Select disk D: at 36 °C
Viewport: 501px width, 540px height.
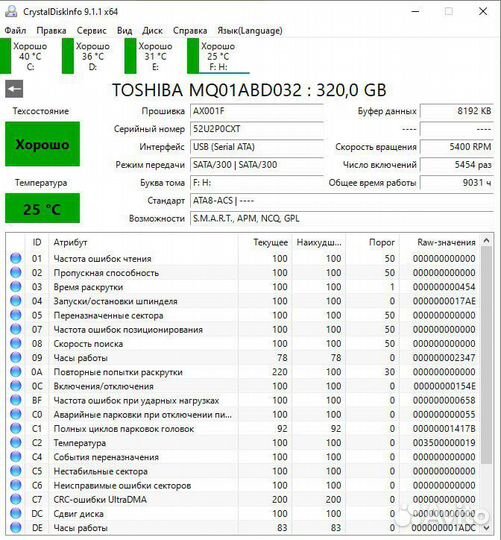coord(87,56)
